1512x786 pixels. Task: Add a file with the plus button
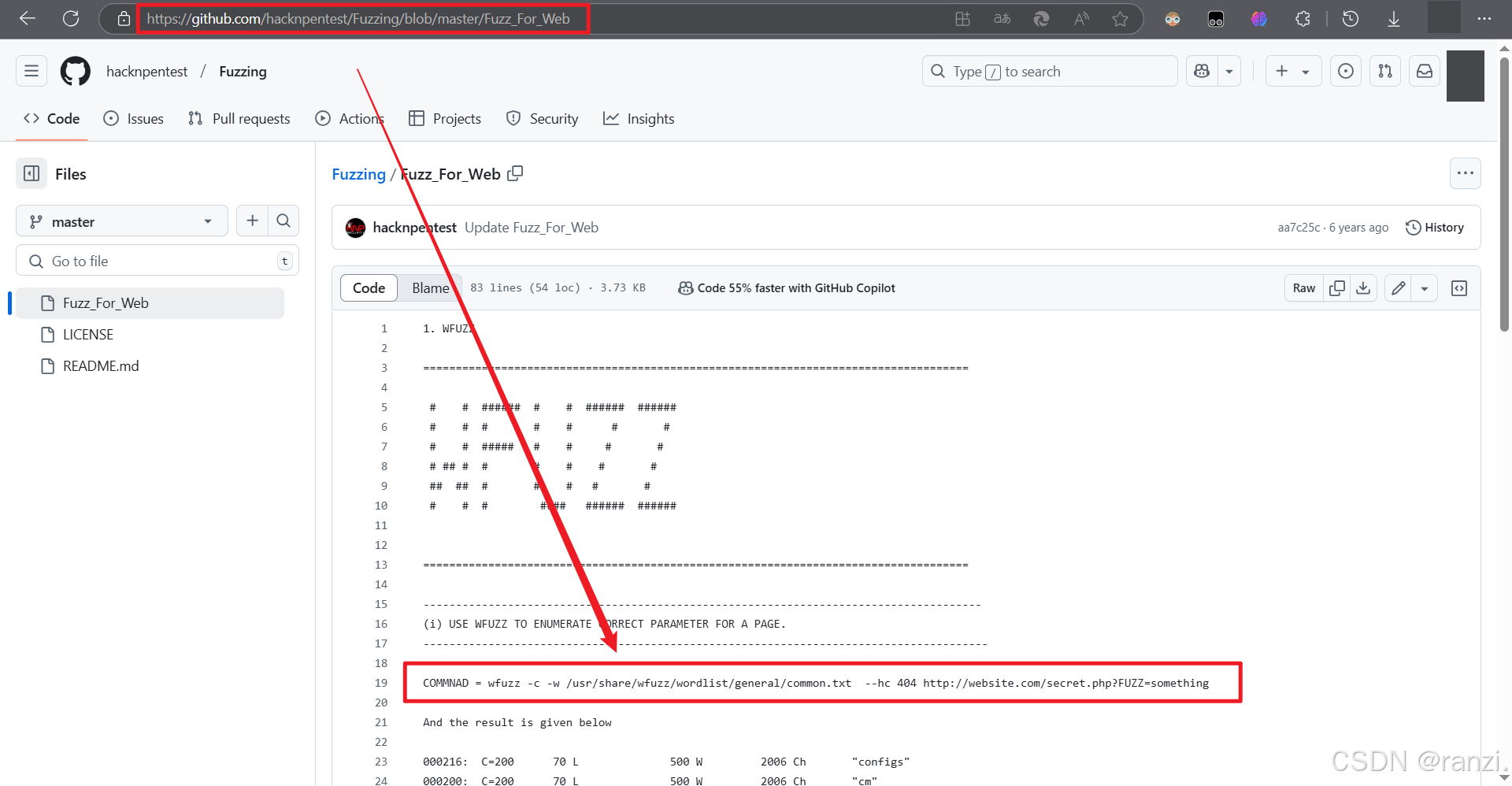coord(252,221)
